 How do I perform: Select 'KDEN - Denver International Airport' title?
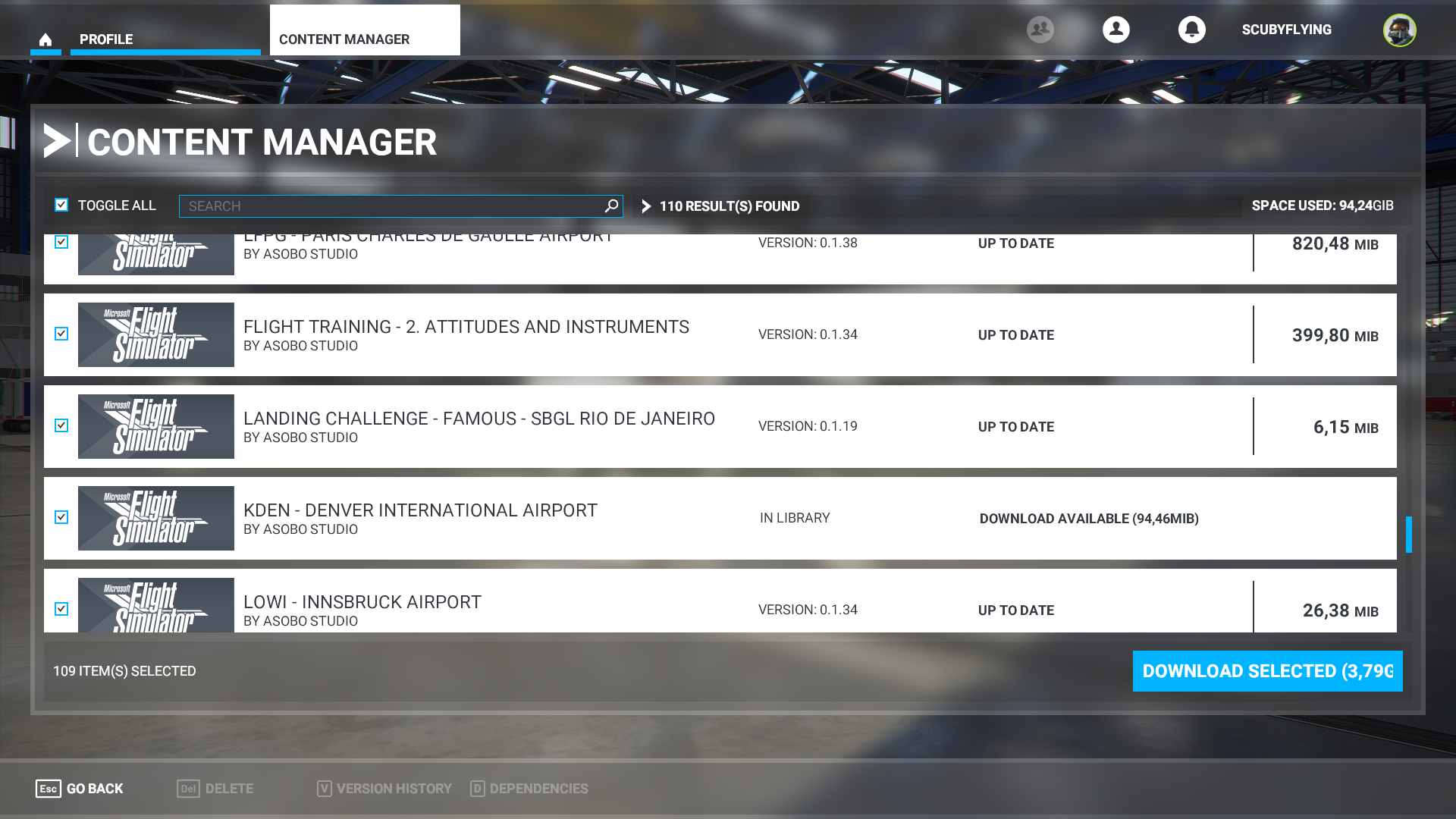coord(420,510)
